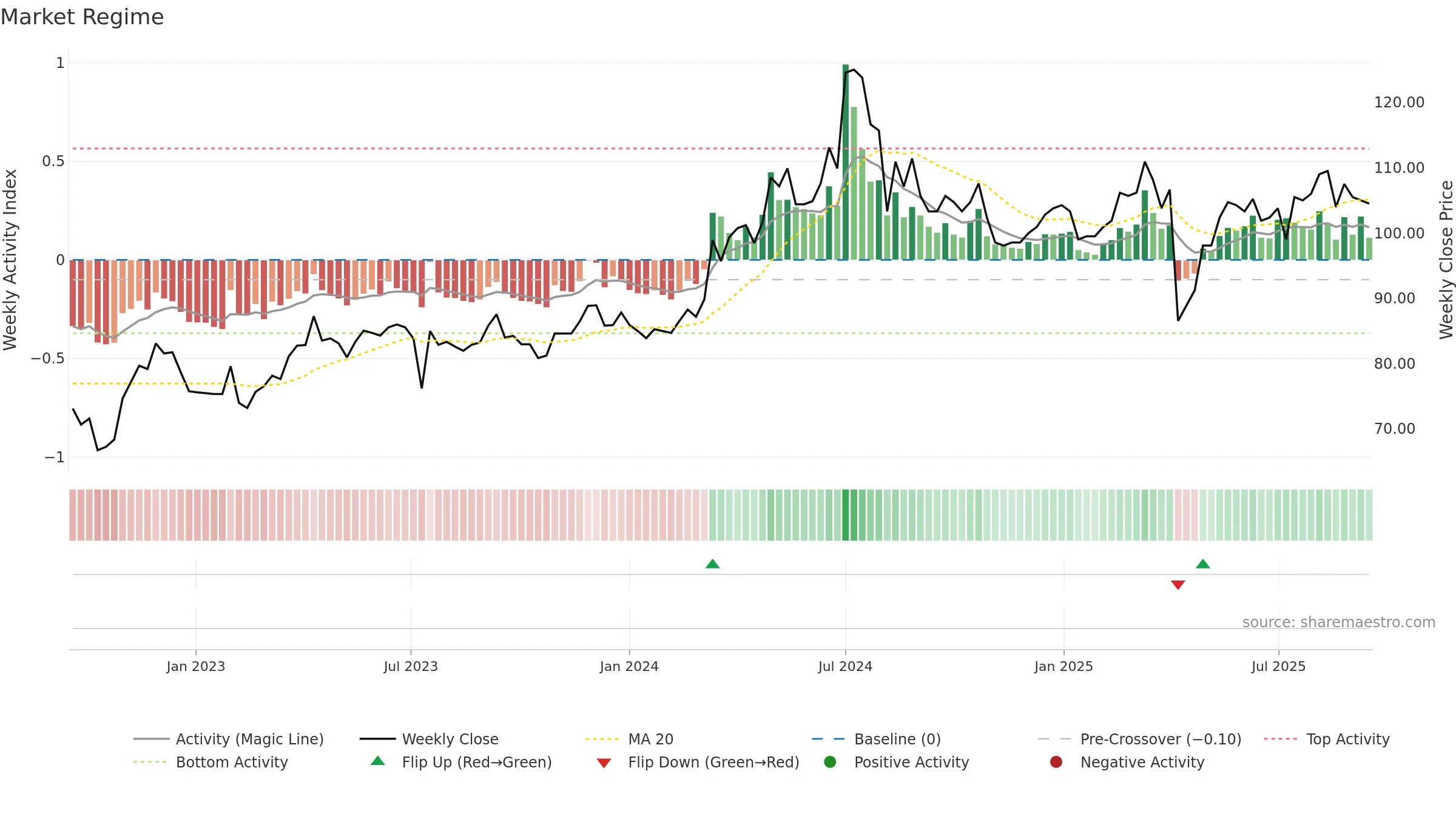Click the 120.00 price axis label
Screen dimensions: 1456x819
(1399, 102)
